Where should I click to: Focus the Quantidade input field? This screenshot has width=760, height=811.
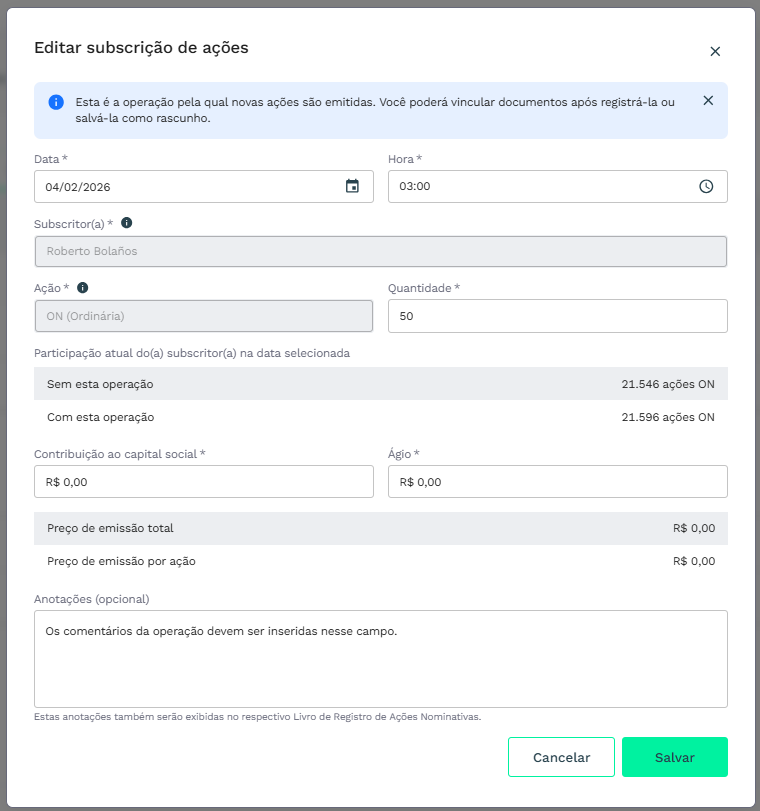coord(557,316)
